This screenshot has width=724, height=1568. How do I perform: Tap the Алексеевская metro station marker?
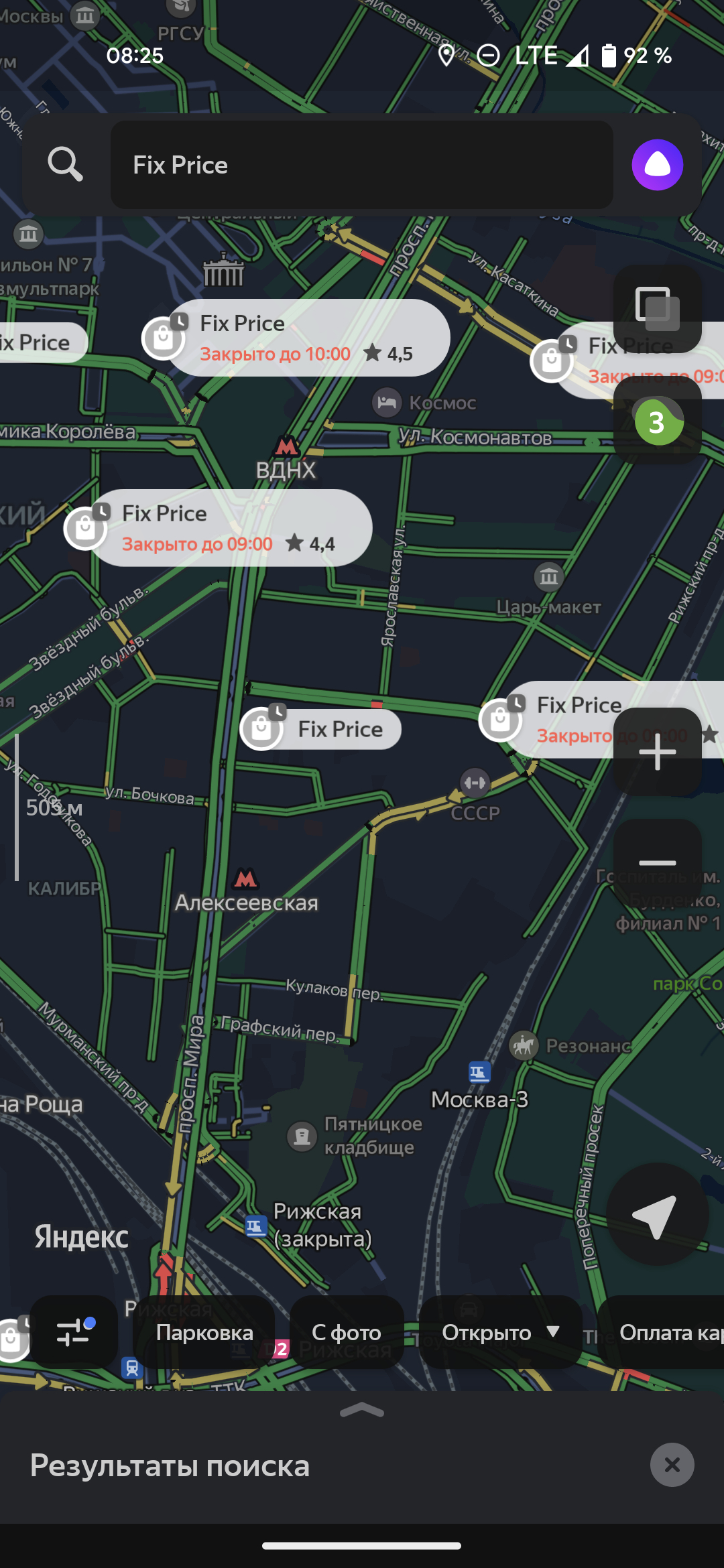[x=245, y=878]
